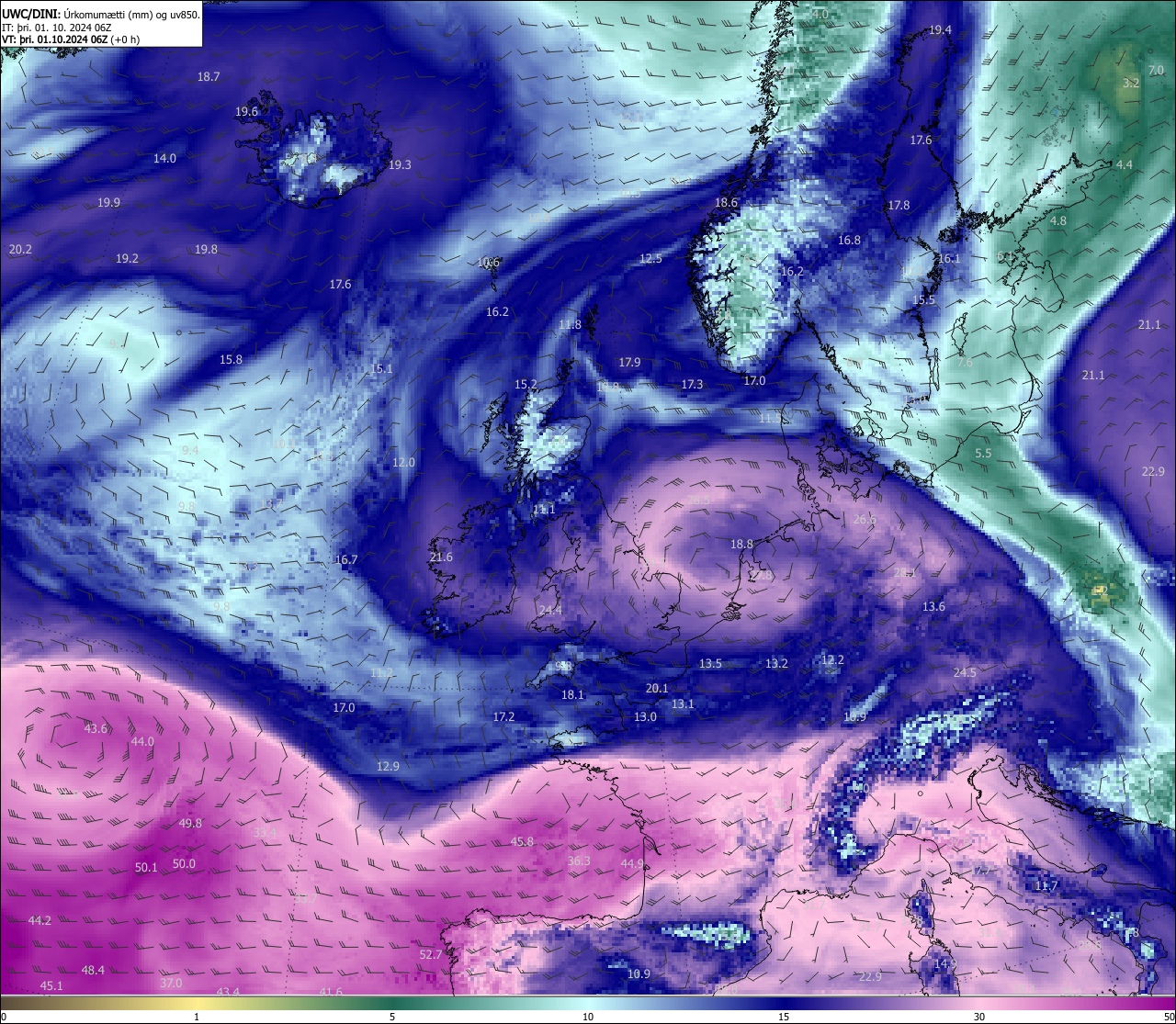Click the "44.0" value label
1176x1024 pixels.
(x=142, y=742)
